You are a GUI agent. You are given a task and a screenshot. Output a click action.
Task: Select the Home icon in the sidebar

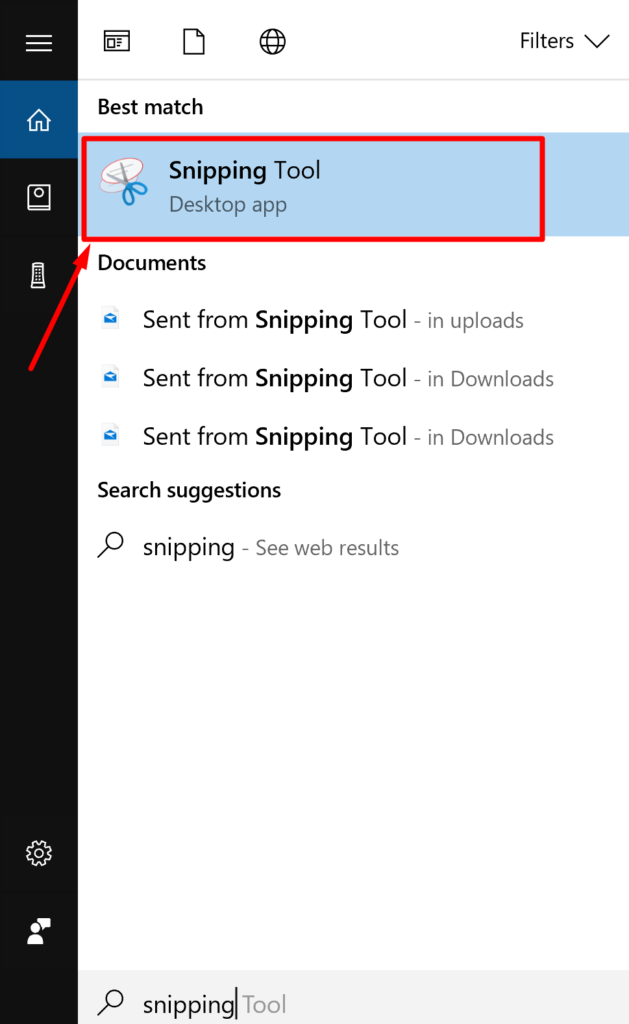[x=39, y=120]
